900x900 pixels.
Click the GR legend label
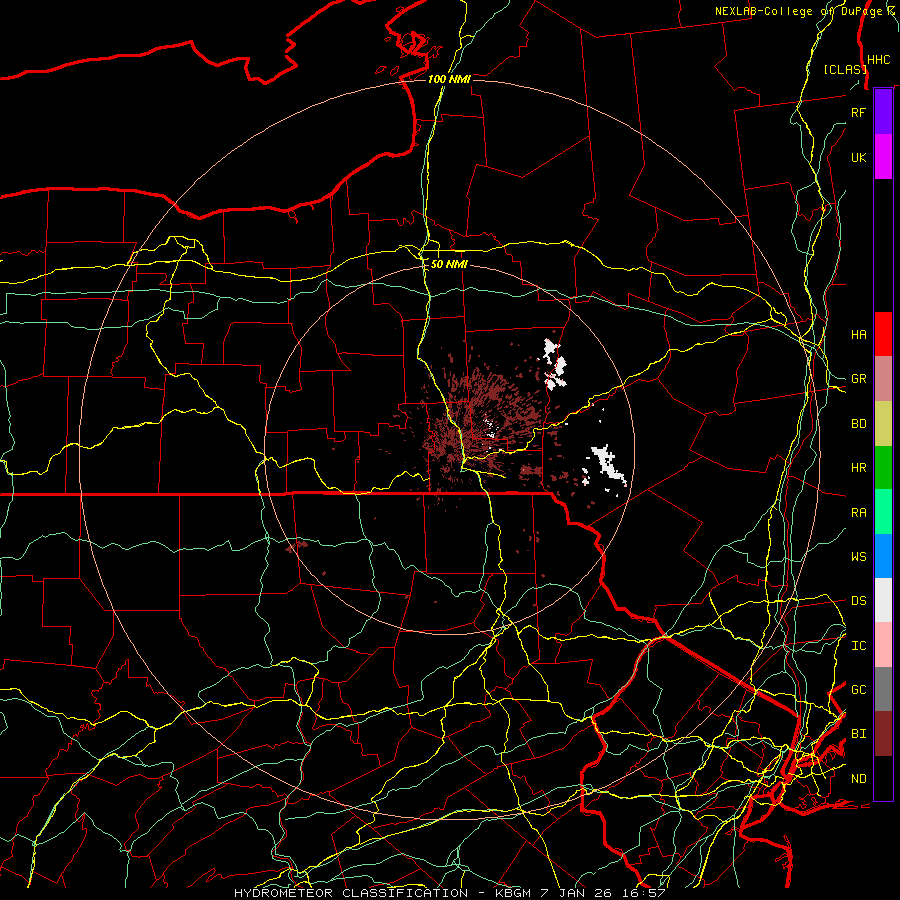point(858,379)
